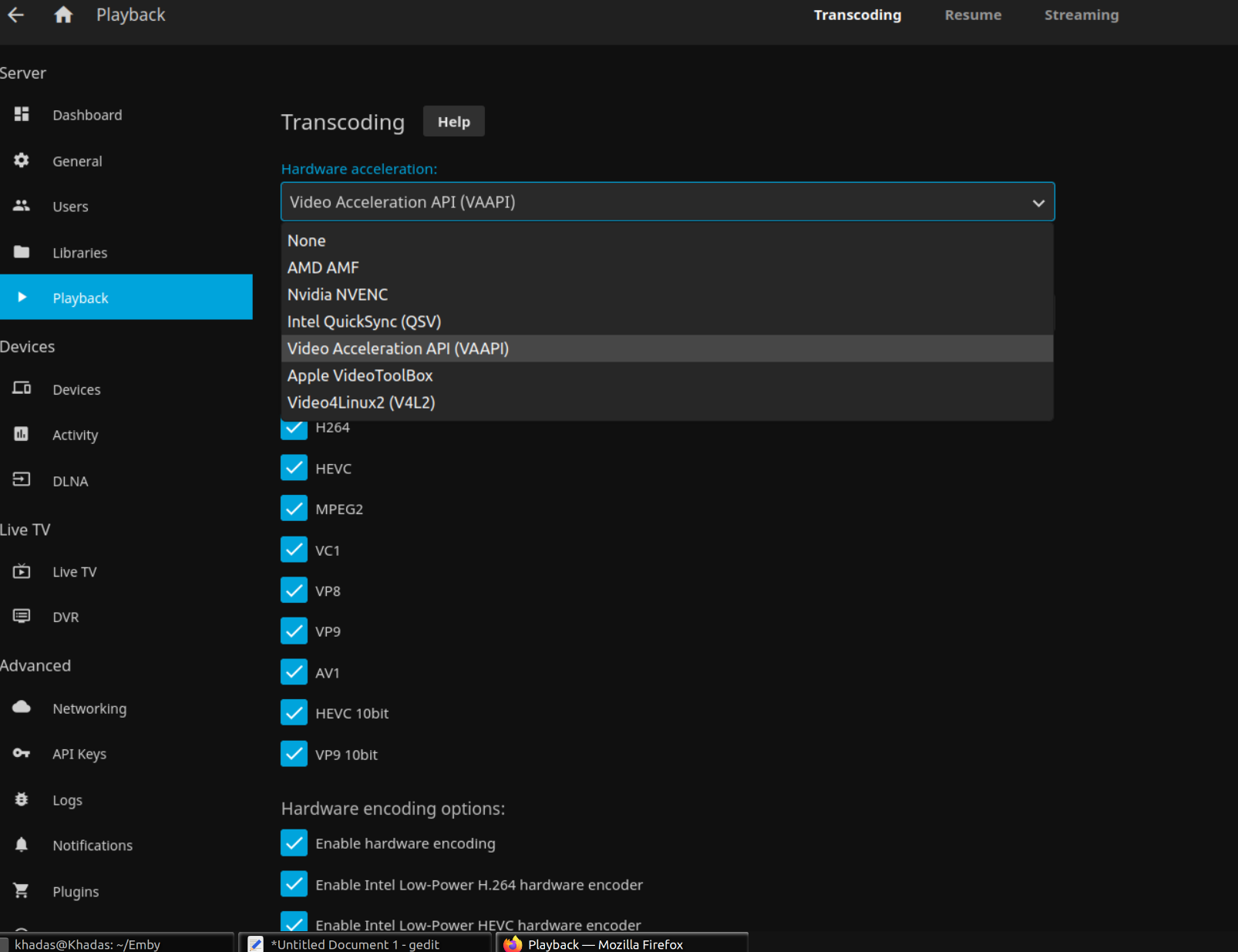This screenshot has height=952, width=1238.
Task: Uncheck Enable Intel Low-Power H.264 hardware encoder
Action: 294,884
